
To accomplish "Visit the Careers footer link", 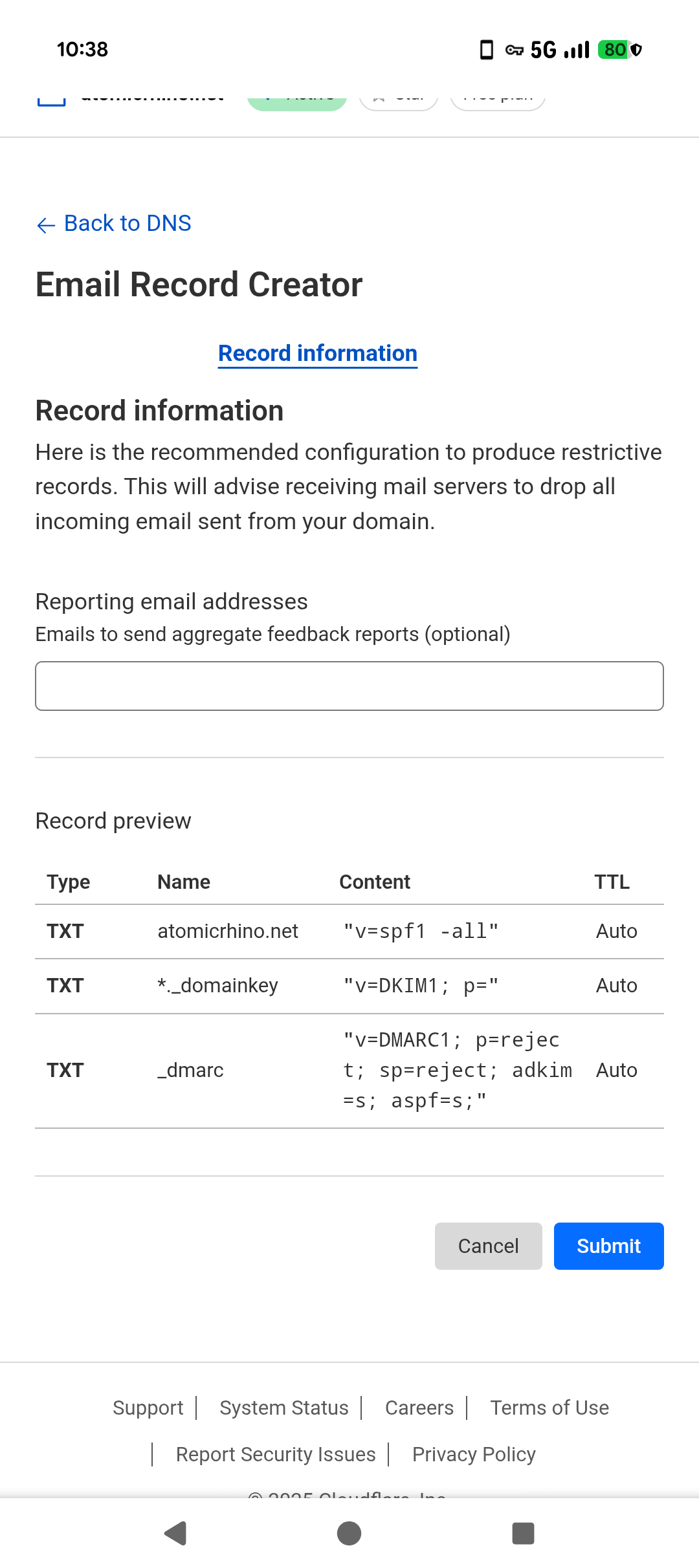I will point(419,1408).
